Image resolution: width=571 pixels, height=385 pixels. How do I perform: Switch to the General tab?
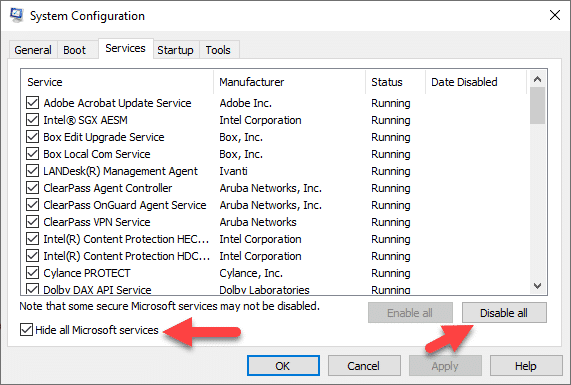point(33,50)
